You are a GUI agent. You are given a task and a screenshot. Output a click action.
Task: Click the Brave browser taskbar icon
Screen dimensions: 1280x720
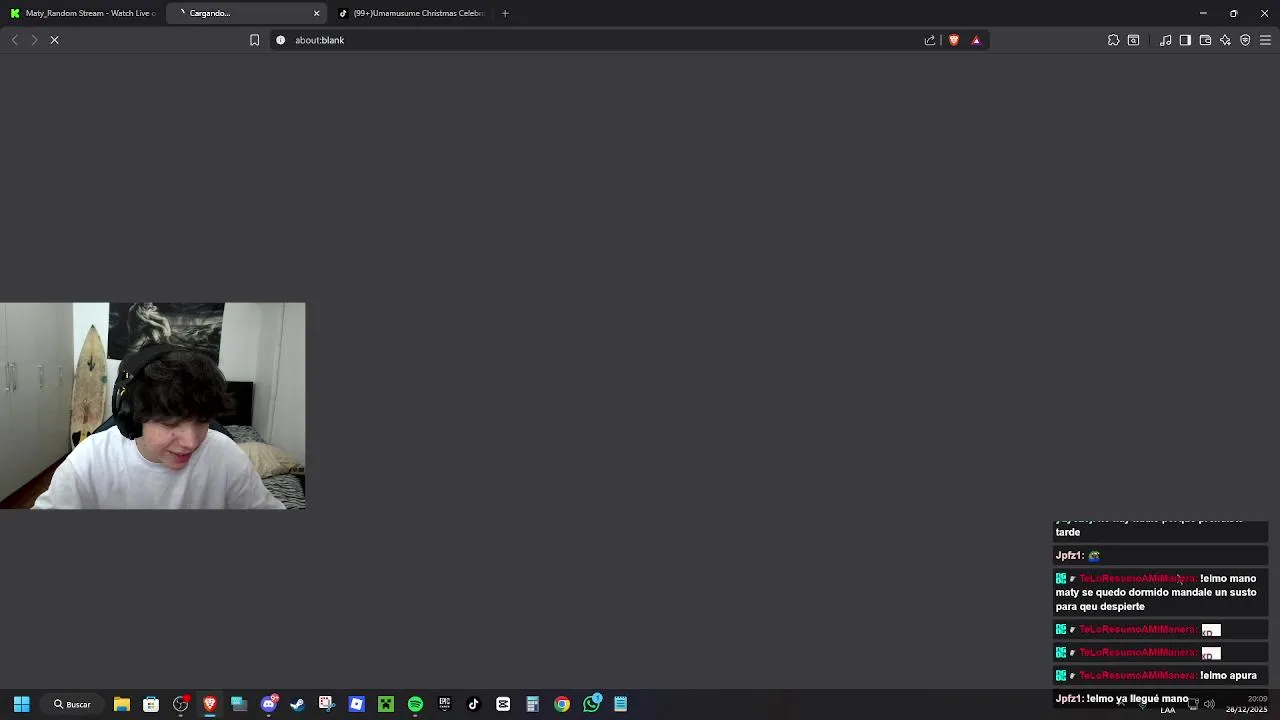[209, 704]
